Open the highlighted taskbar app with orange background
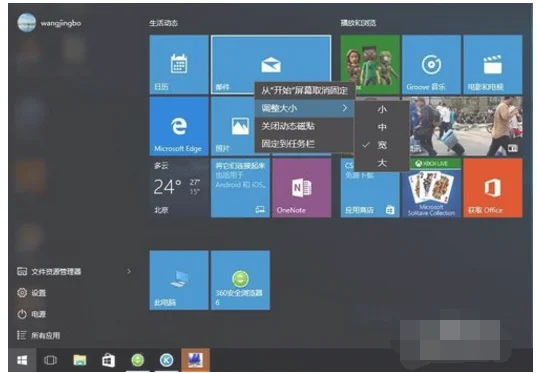The image size is (537, 373). (195, 360)
